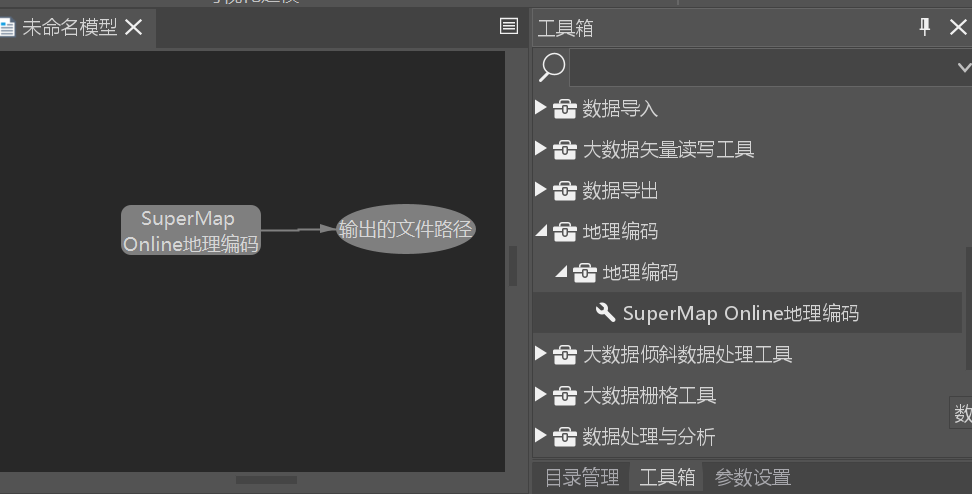This screenshot has width=972, height=494.
Task: Expand the 大数据倾斜数据处理工具 node
Action: [x=541, y=354]
